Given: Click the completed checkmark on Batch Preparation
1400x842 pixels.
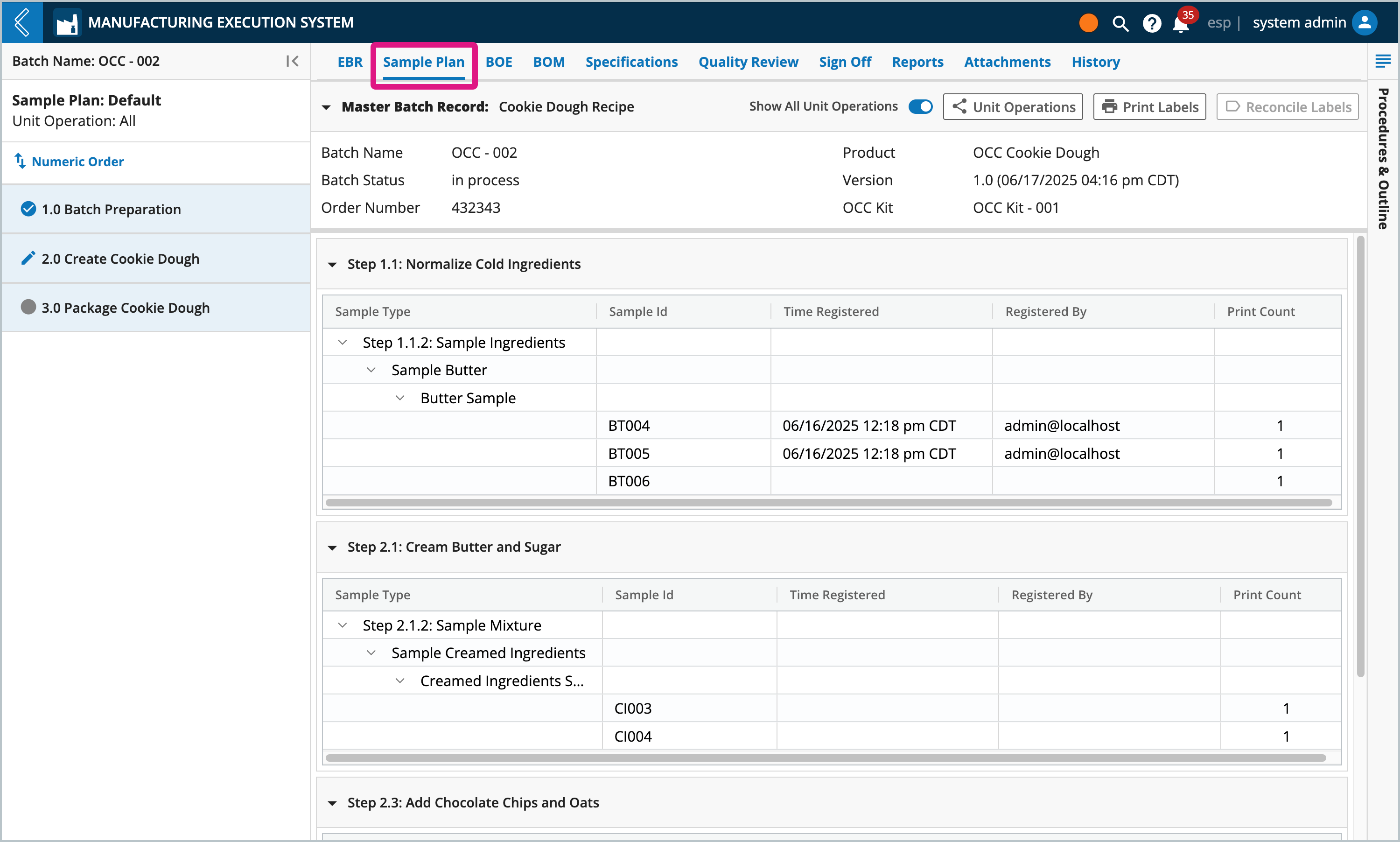Looking at the screenshot, I should click(x=28, y=209).
